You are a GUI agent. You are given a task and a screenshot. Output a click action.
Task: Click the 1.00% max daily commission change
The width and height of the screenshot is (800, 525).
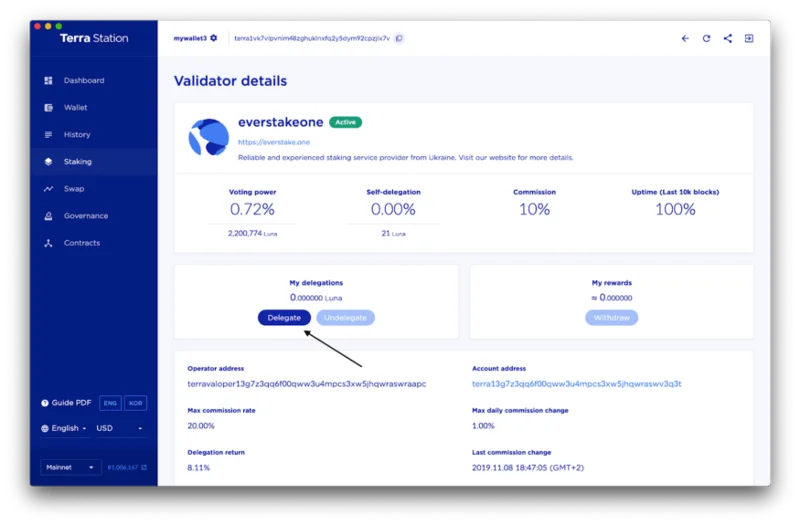483,426
